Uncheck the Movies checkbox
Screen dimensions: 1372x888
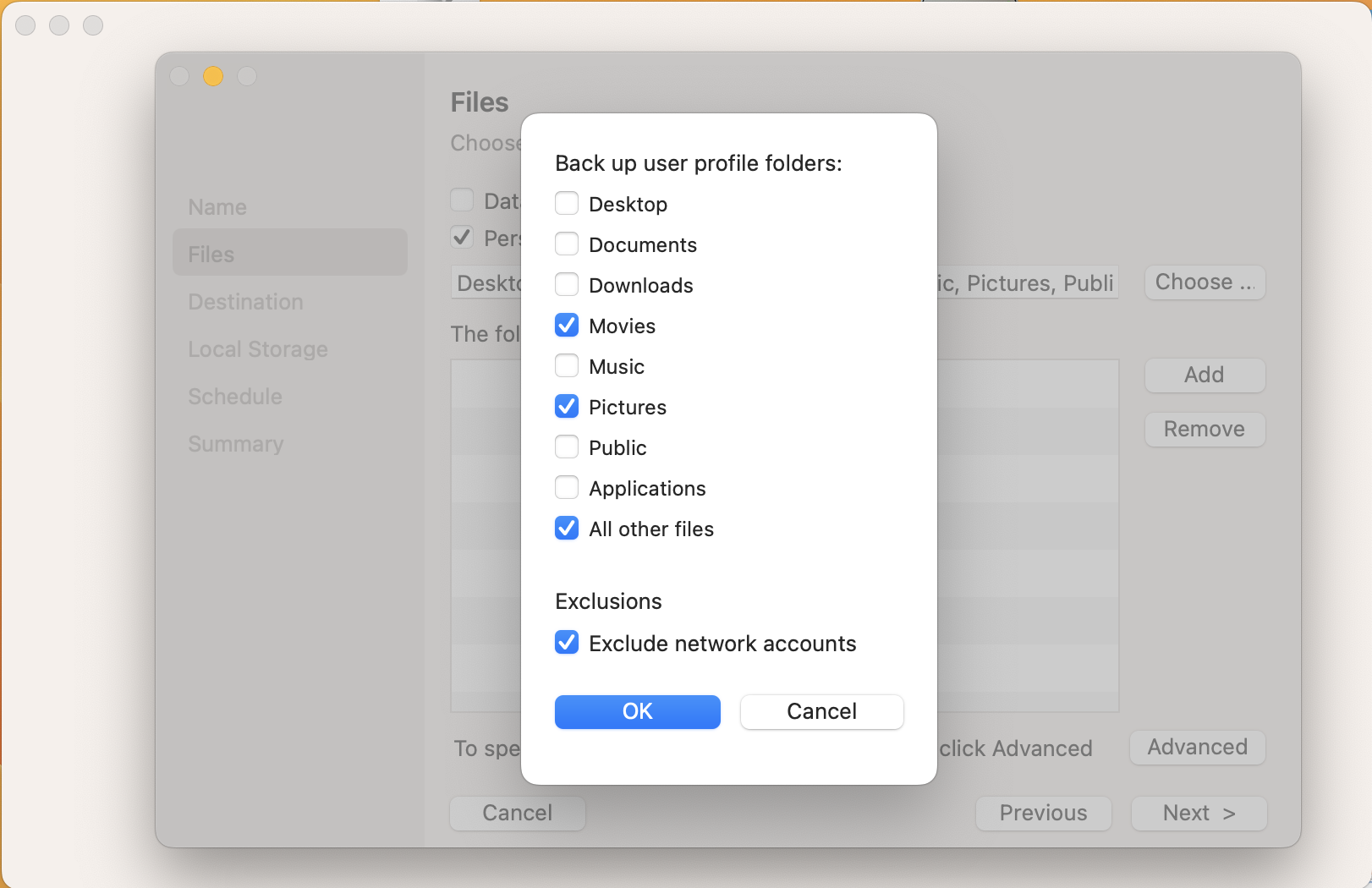pos(567,326)
